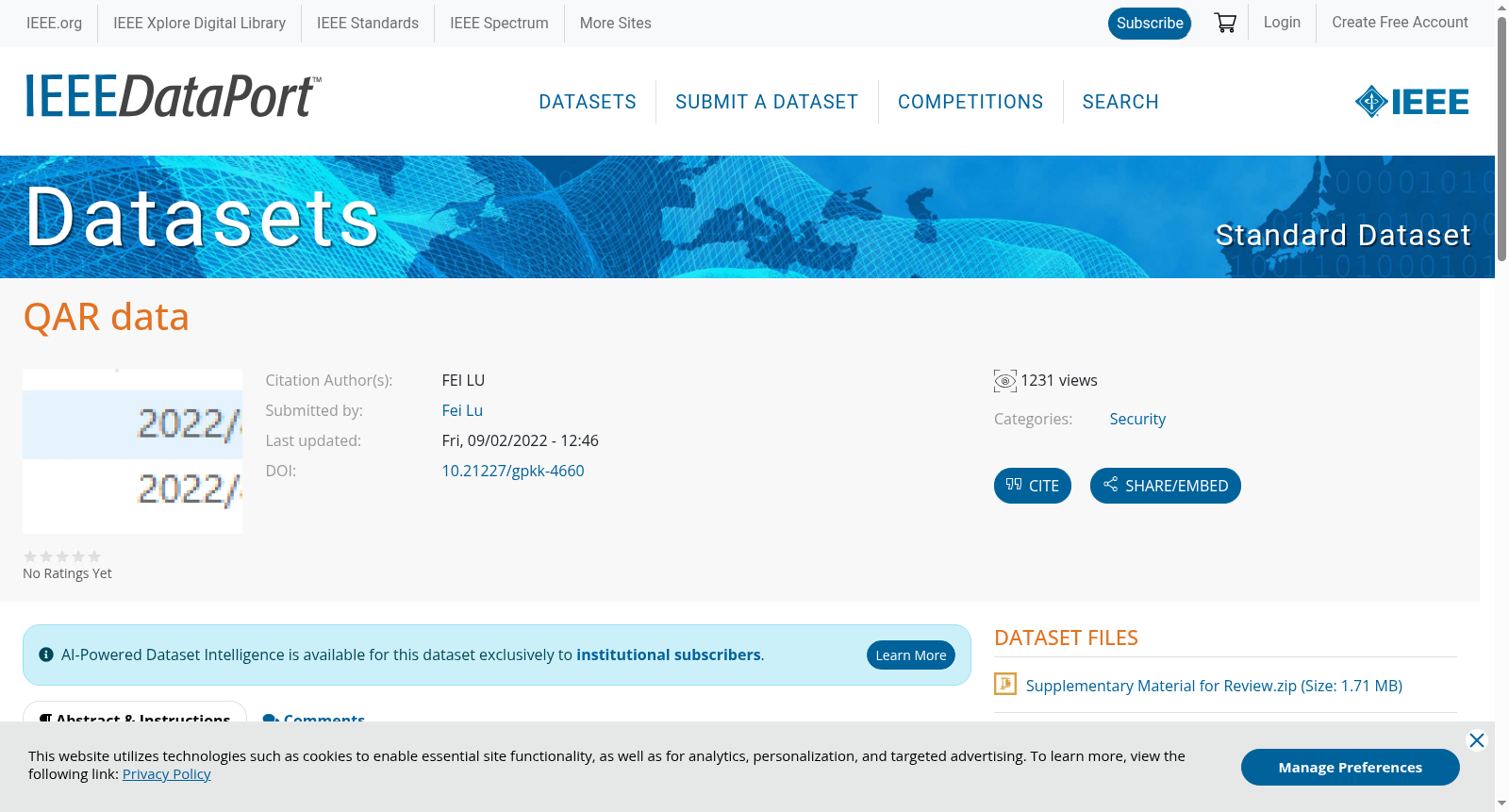The image size is (1509, 812).
Task: Open SEARCH in the main navigation
Action: (1120, 102)
